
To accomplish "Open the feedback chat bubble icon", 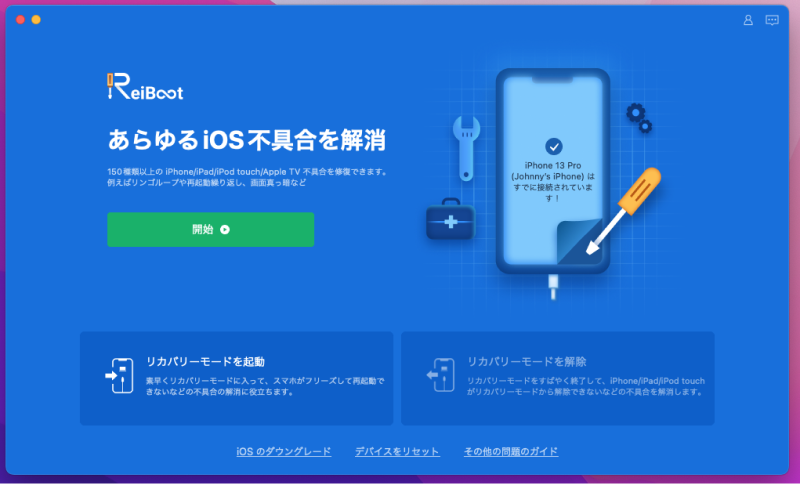I will click(772, 20).
